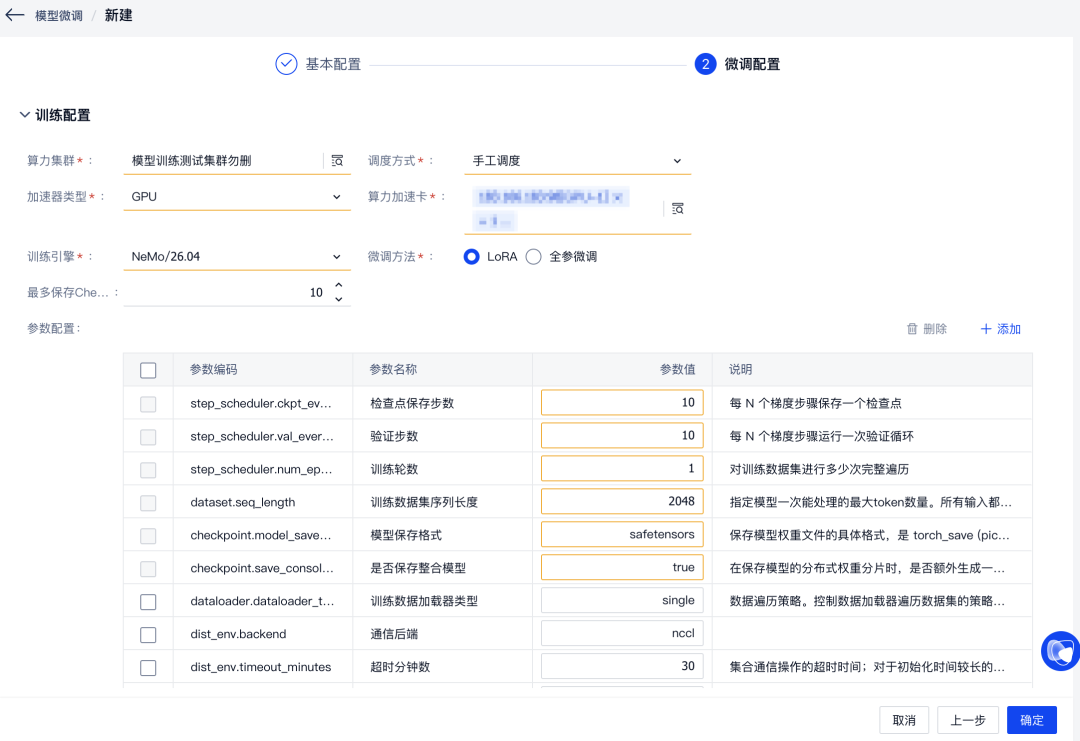Click the back arrow icon
The width and height of the screenshot is (1080, 741).
tap(14, 14)
